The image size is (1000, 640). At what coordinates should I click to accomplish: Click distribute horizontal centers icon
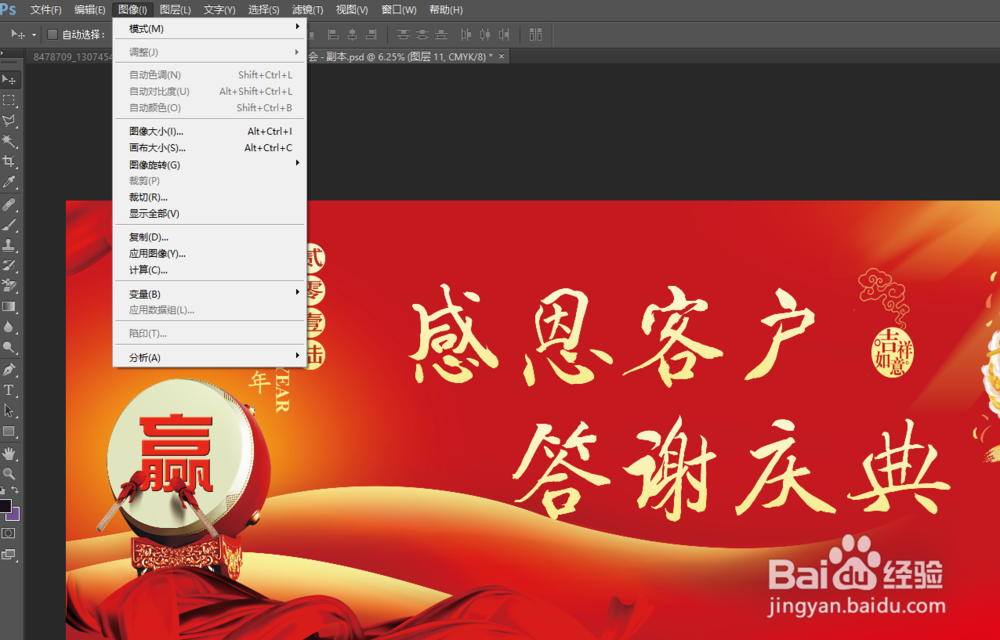tap(485, 34)
